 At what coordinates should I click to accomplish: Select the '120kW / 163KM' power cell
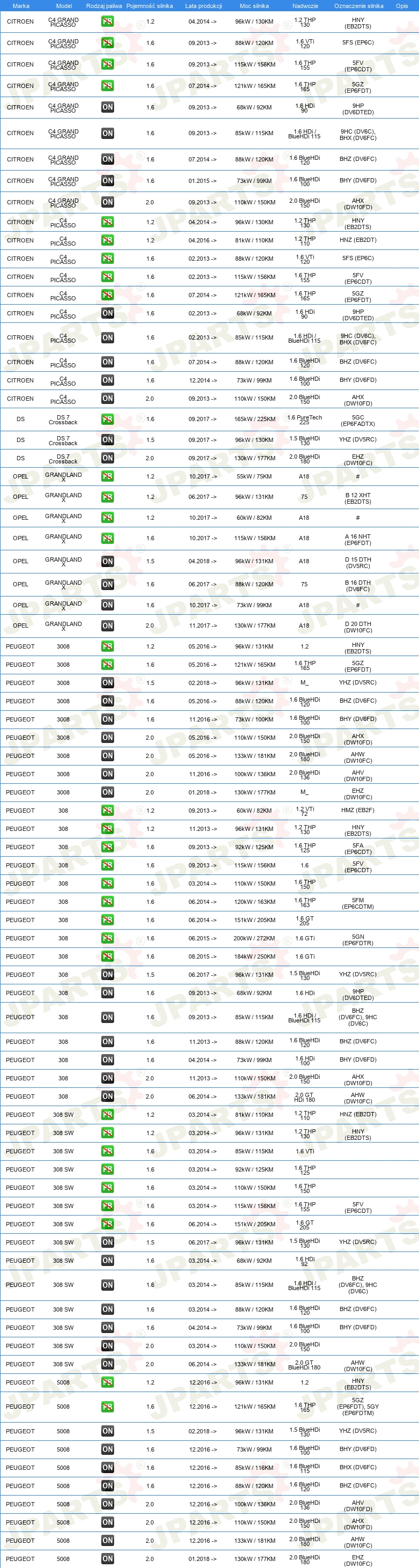click(255, 902)
